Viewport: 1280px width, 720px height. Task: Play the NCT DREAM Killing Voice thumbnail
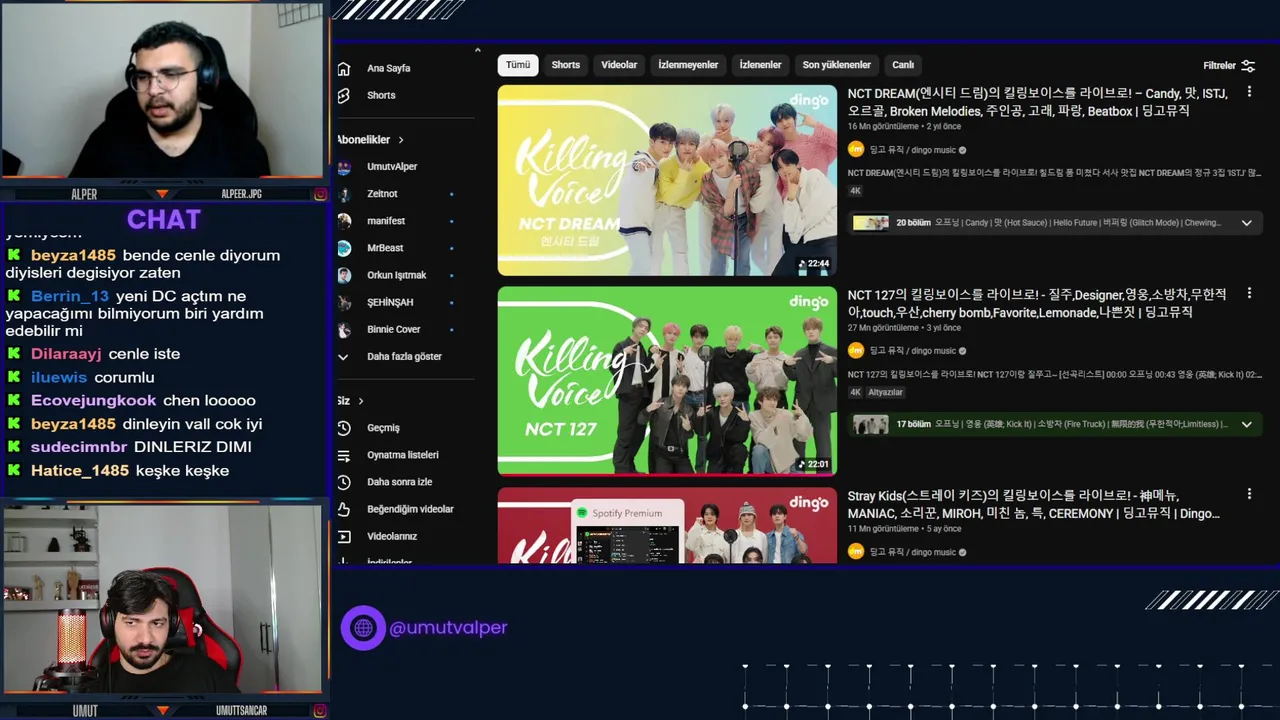[x=667, y=180]
